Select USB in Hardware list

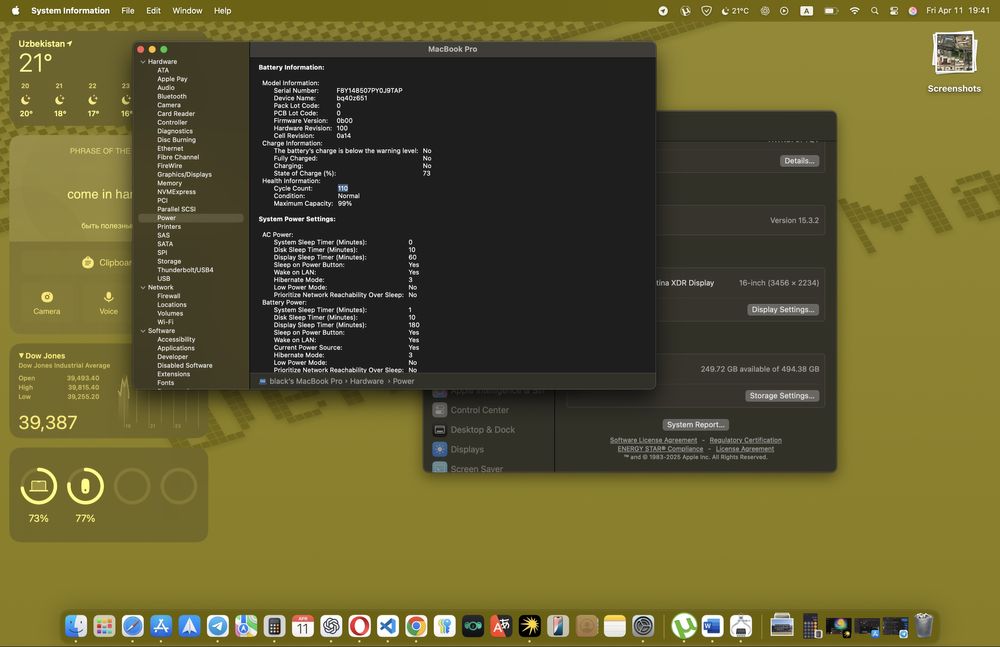[163, 279]
